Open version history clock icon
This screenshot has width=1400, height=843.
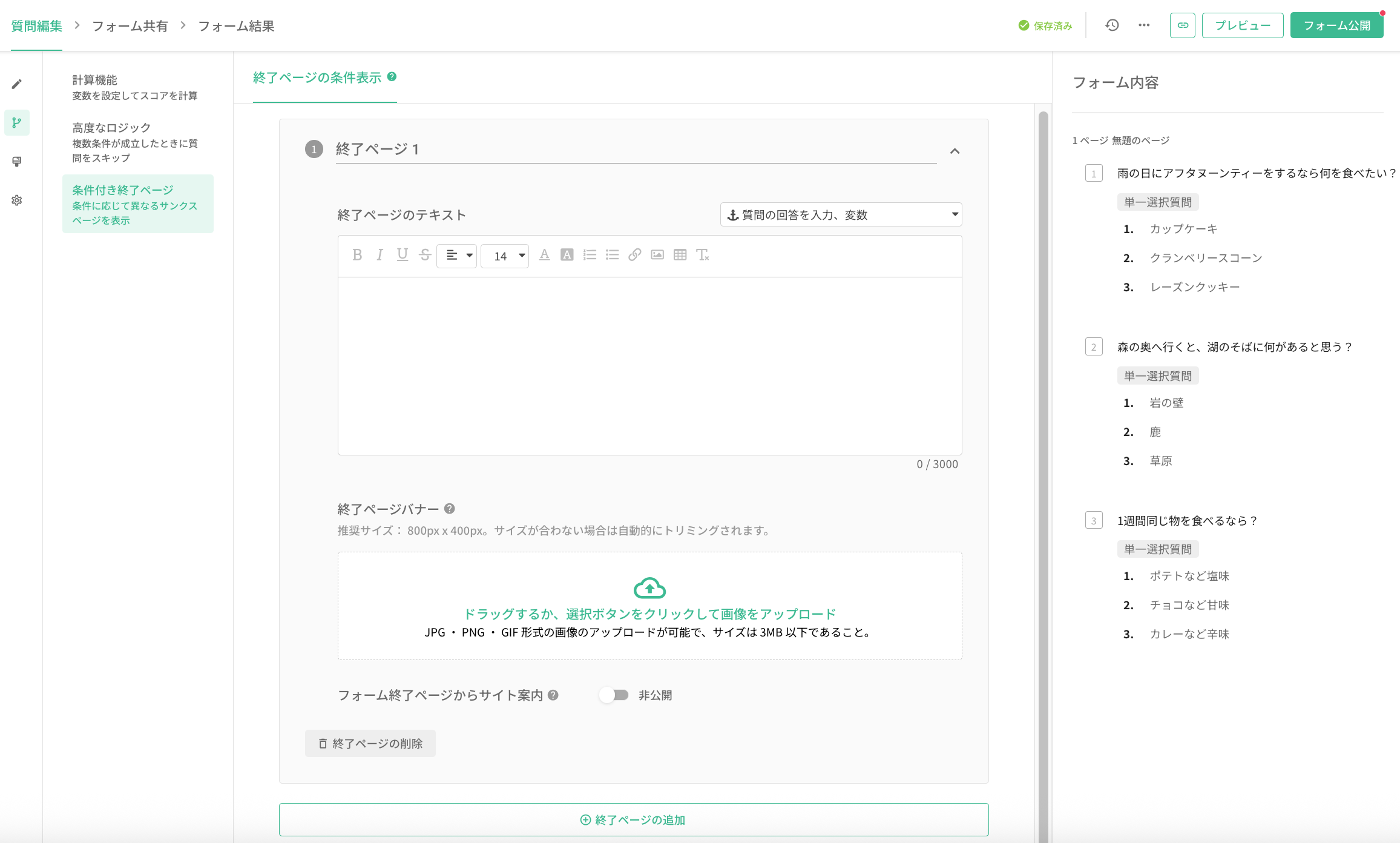tap(1112, 25)
